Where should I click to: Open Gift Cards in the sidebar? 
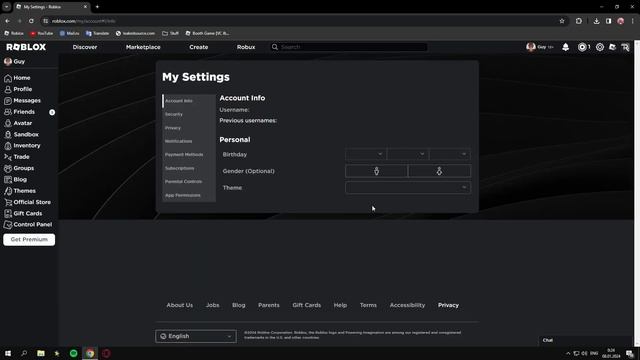pyautogui.click(x=23, y=213)
